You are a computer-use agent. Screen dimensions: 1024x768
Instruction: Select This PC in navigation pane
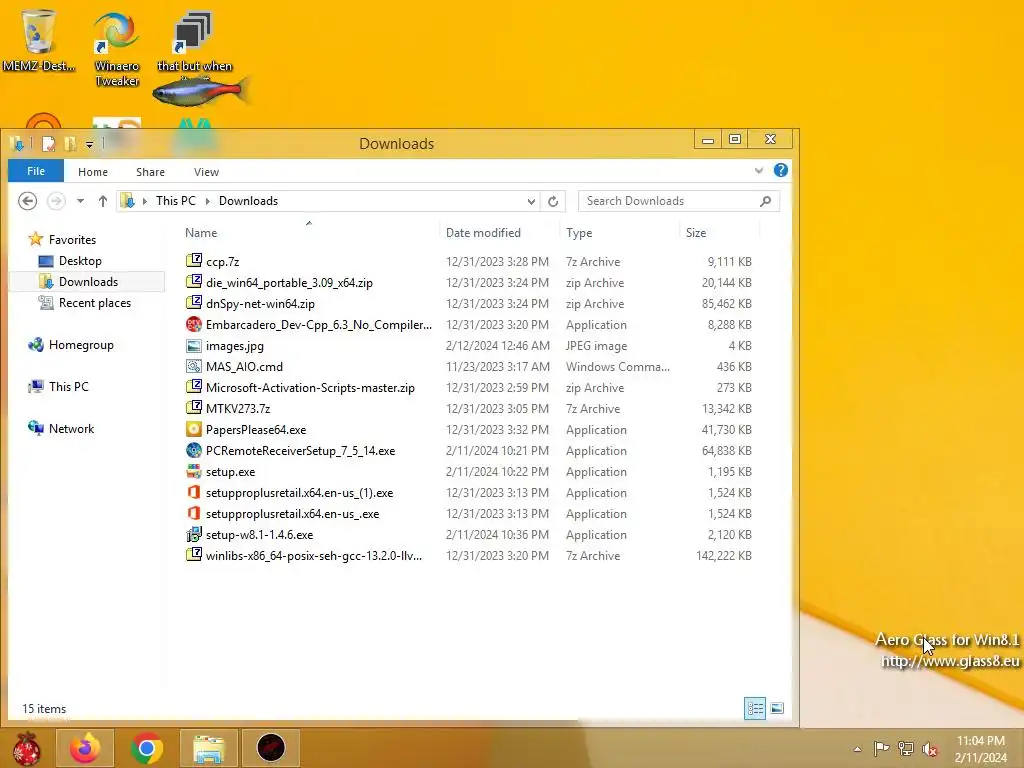(69, 387)
